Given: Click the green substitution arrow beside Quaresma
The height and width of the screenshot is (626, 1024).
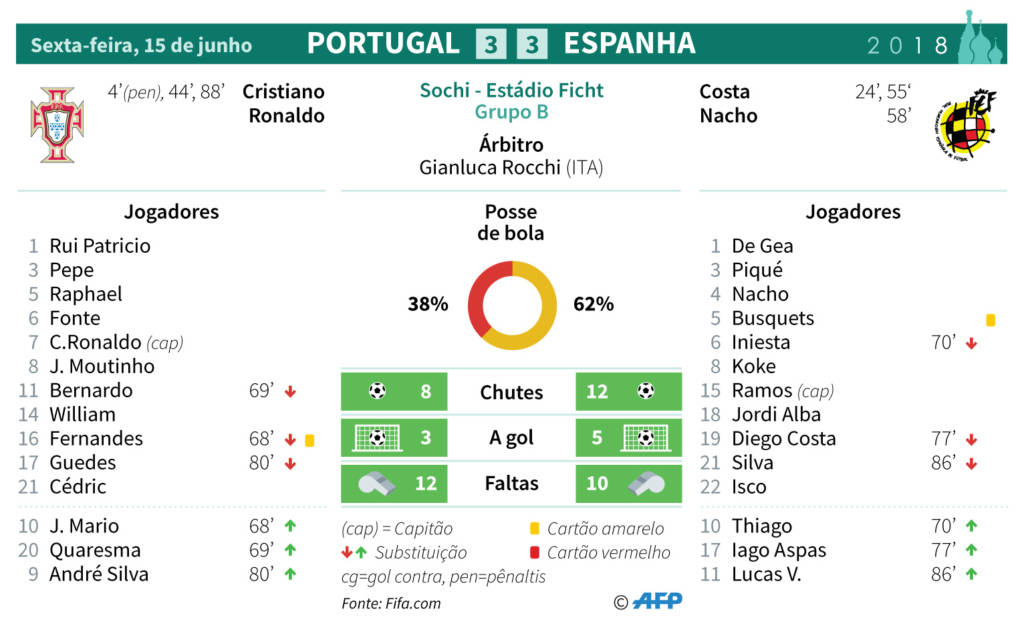Looking at the screenshot, I should 291,550.
